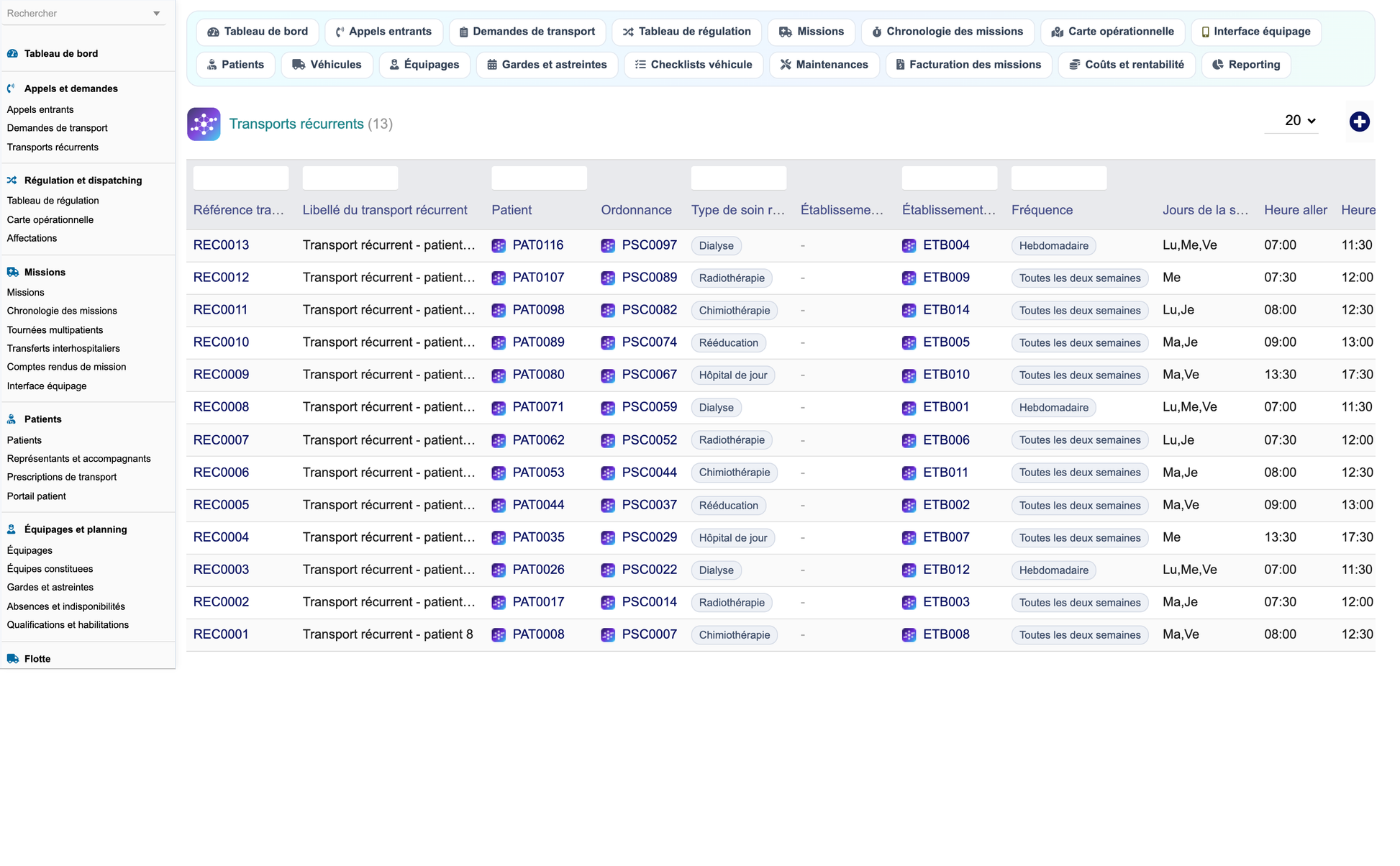This screenshot has height=866, width=1400.
Task: Click the Tableau de bord gauge icon in sidebar
Action: (12, 53)
